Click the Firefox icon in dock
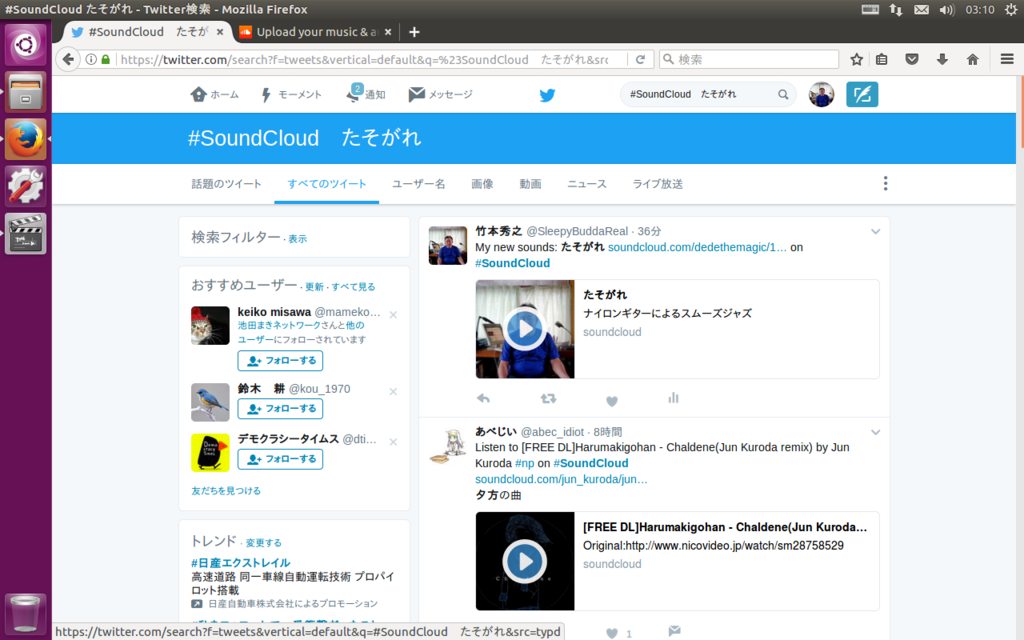Image resolution: width=1024 pixels, height=640 pixels. point(25,139)
